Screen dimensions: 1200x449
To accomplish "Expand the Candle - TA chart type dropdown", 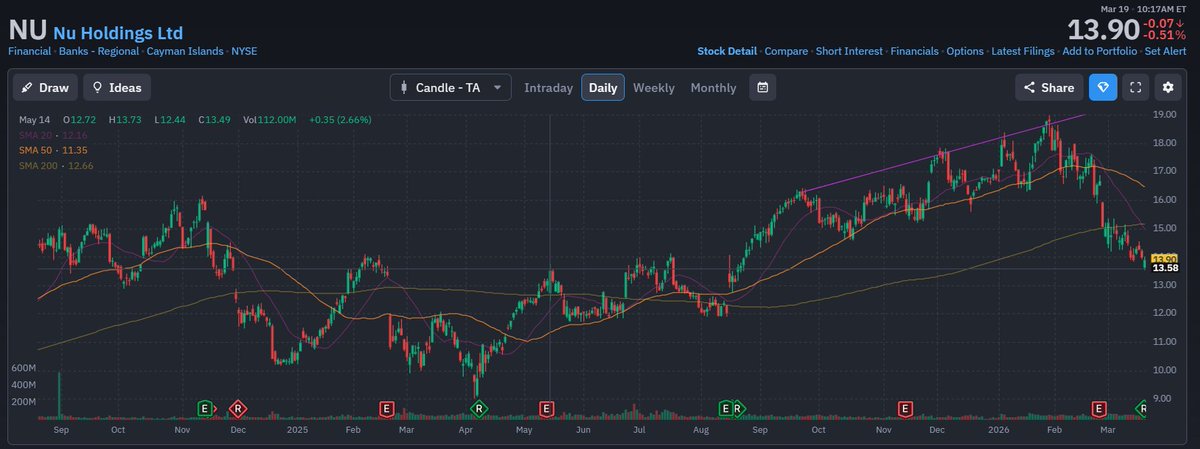I will coord(450,88).
